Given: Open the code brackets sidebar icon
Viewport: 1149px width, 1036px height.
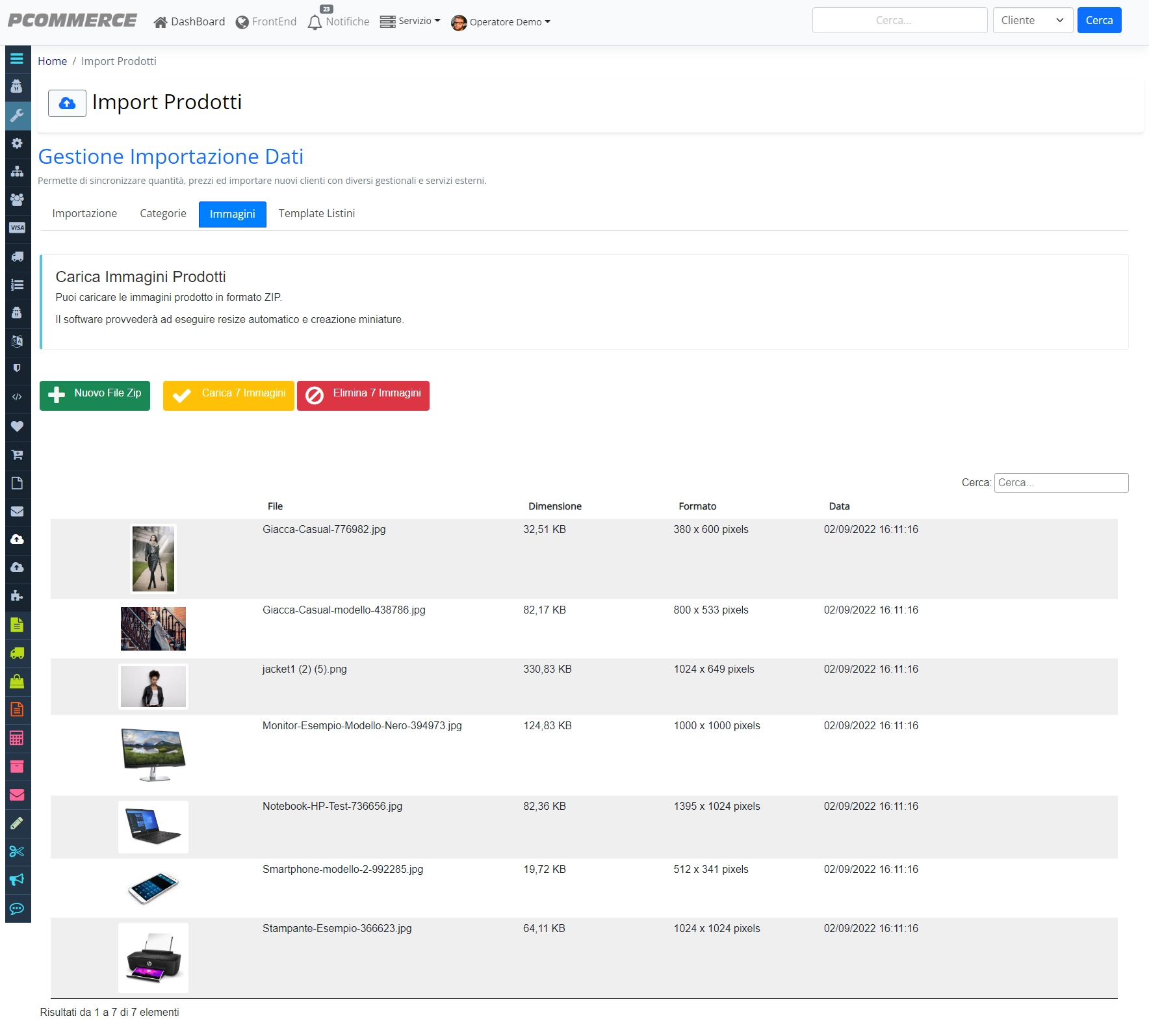Looking at the screenshot, I should 17,396.
